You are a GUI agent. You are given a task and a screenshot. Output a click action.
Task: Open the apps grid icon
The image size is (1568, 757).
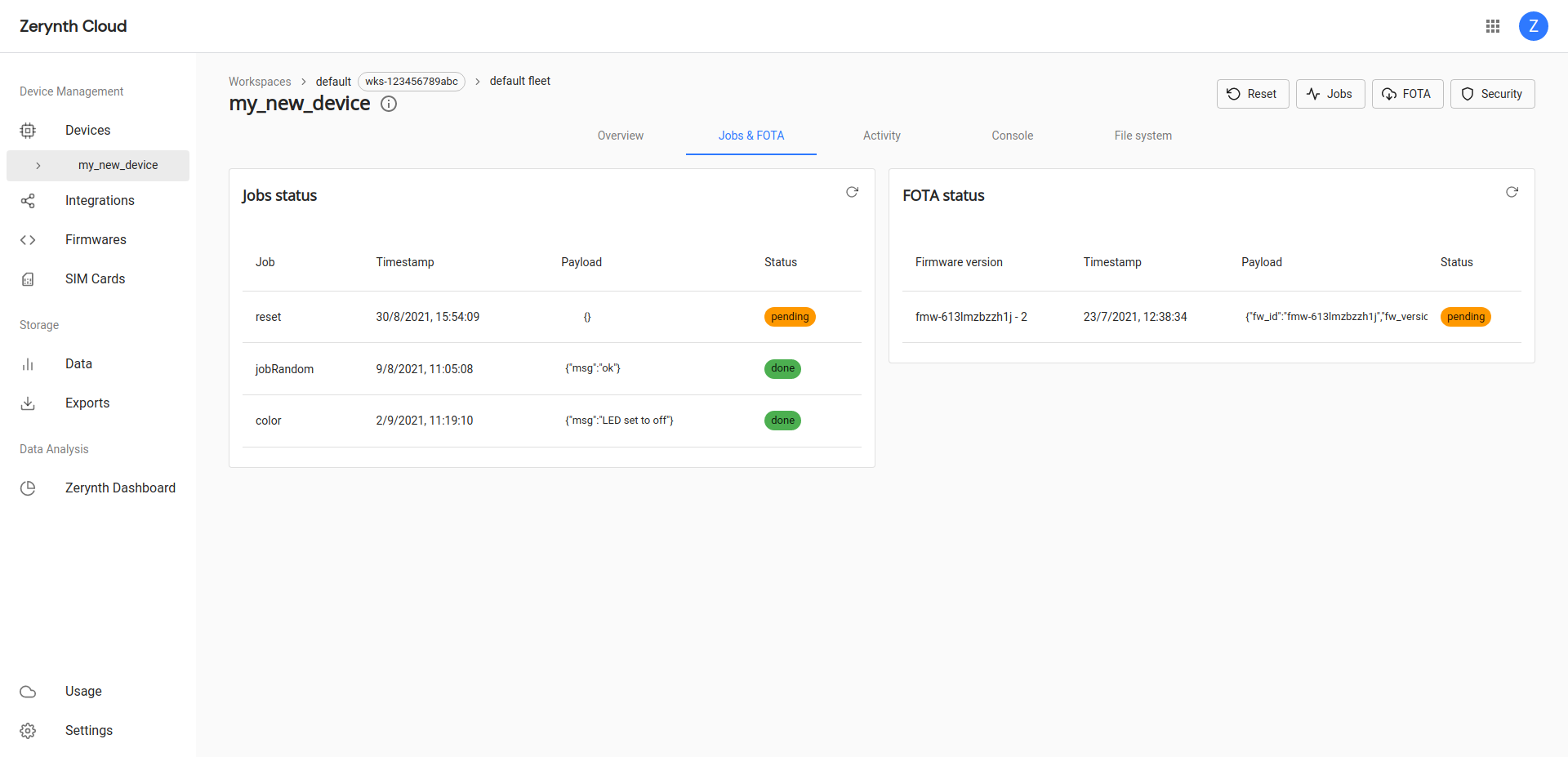(1493, 26)
